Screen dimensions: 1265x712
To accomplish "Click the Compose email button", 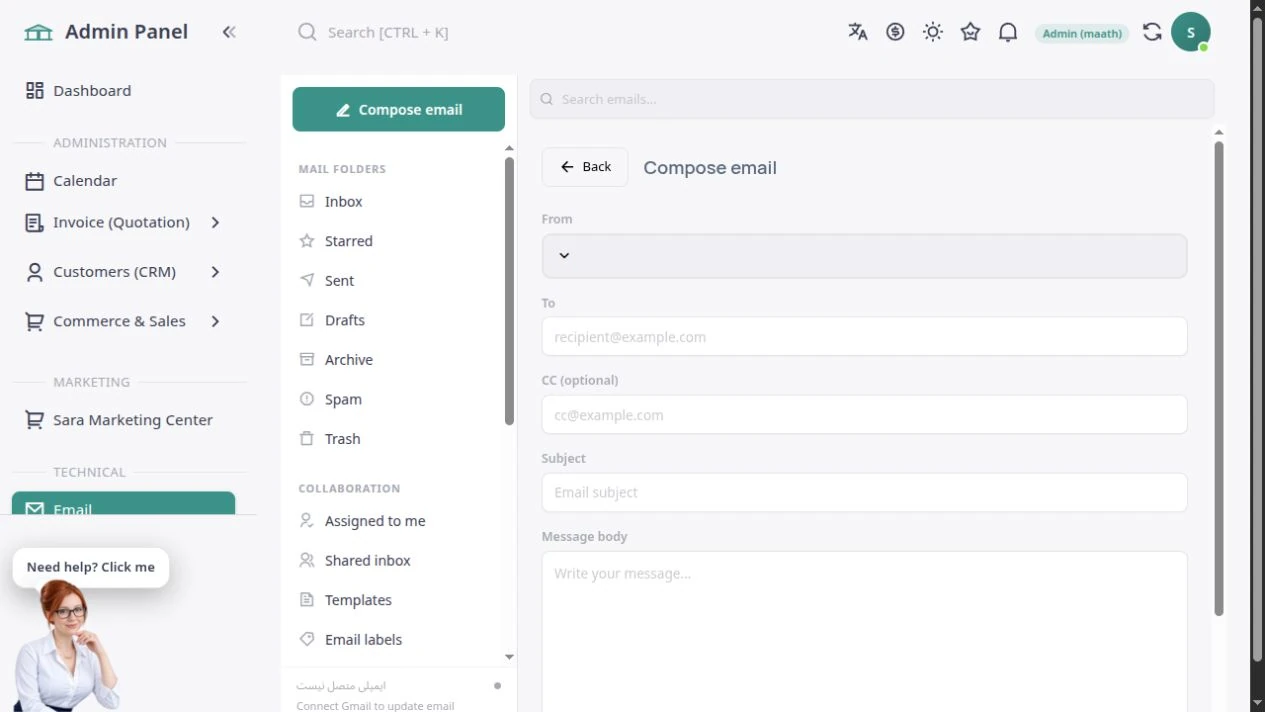I will coord(398,109).
